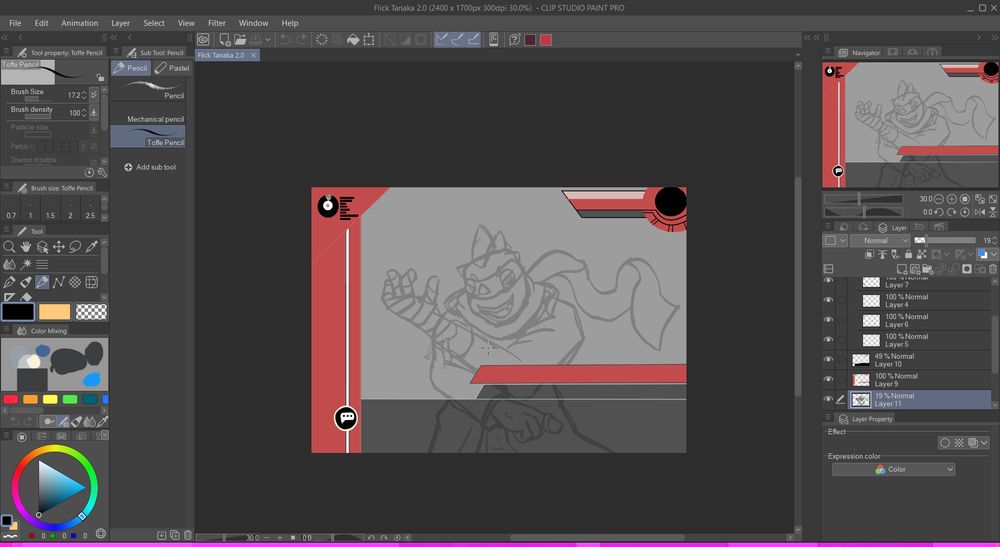Zoom out using Navigator minus icon

(939, 199)
